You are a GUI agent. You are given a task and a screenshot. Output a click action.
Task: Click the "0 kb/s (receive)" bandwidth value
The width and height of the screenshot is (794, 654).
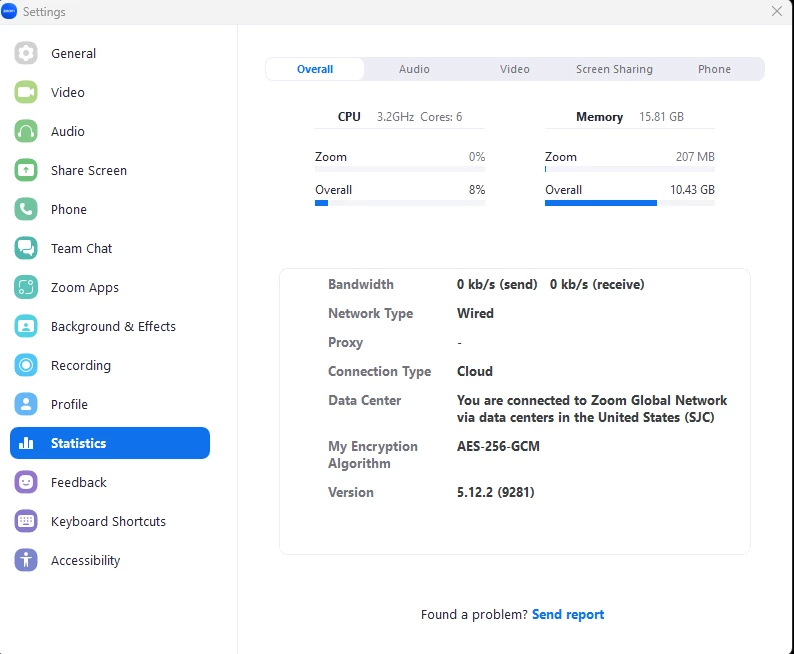coord(597,284)
